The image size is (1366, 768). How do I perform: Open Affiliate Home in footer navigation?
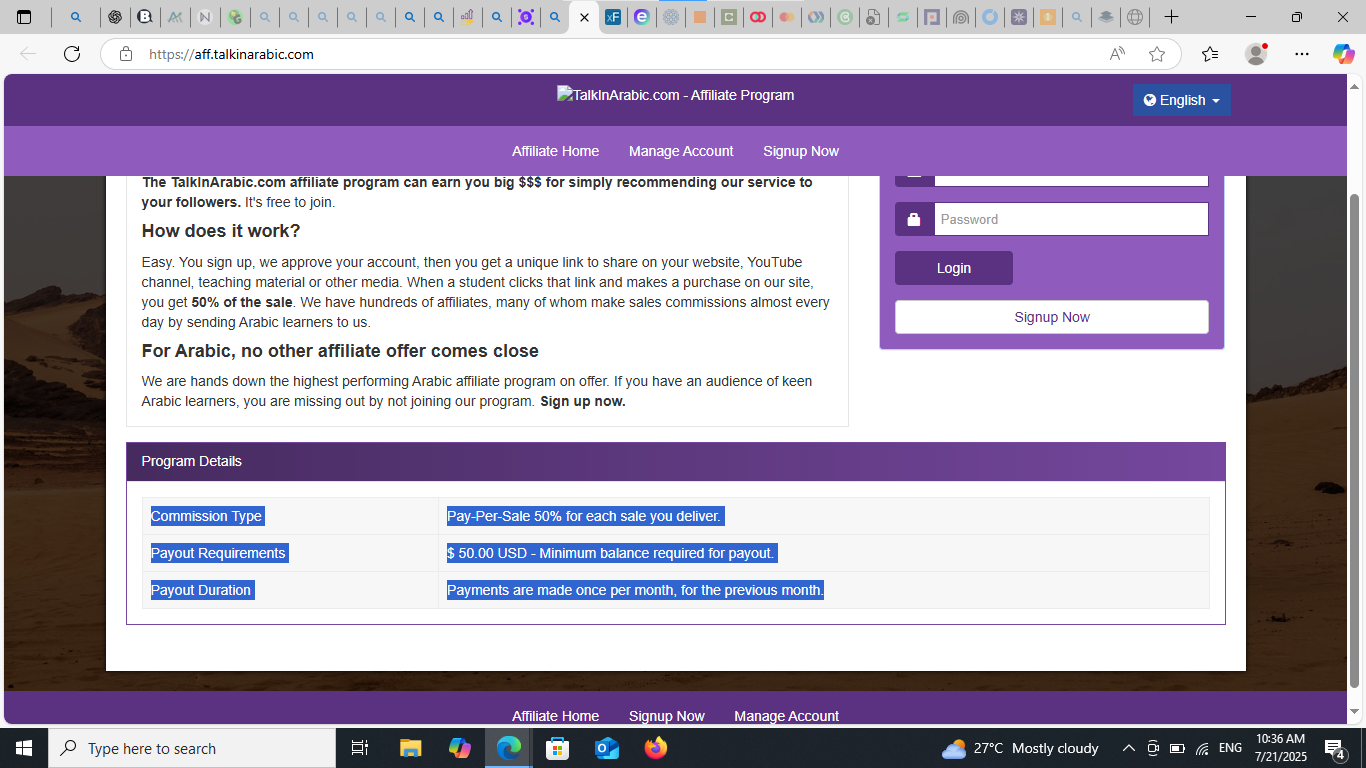point(555,716)
